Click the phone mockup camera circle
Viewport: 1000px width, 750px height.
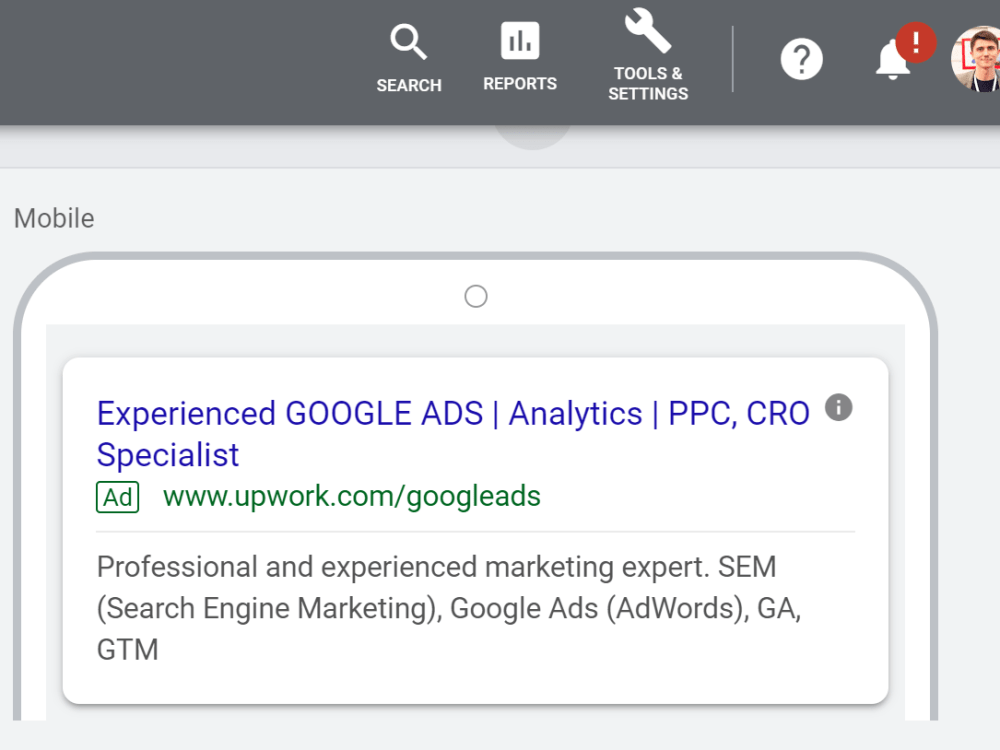click(476, 297)
